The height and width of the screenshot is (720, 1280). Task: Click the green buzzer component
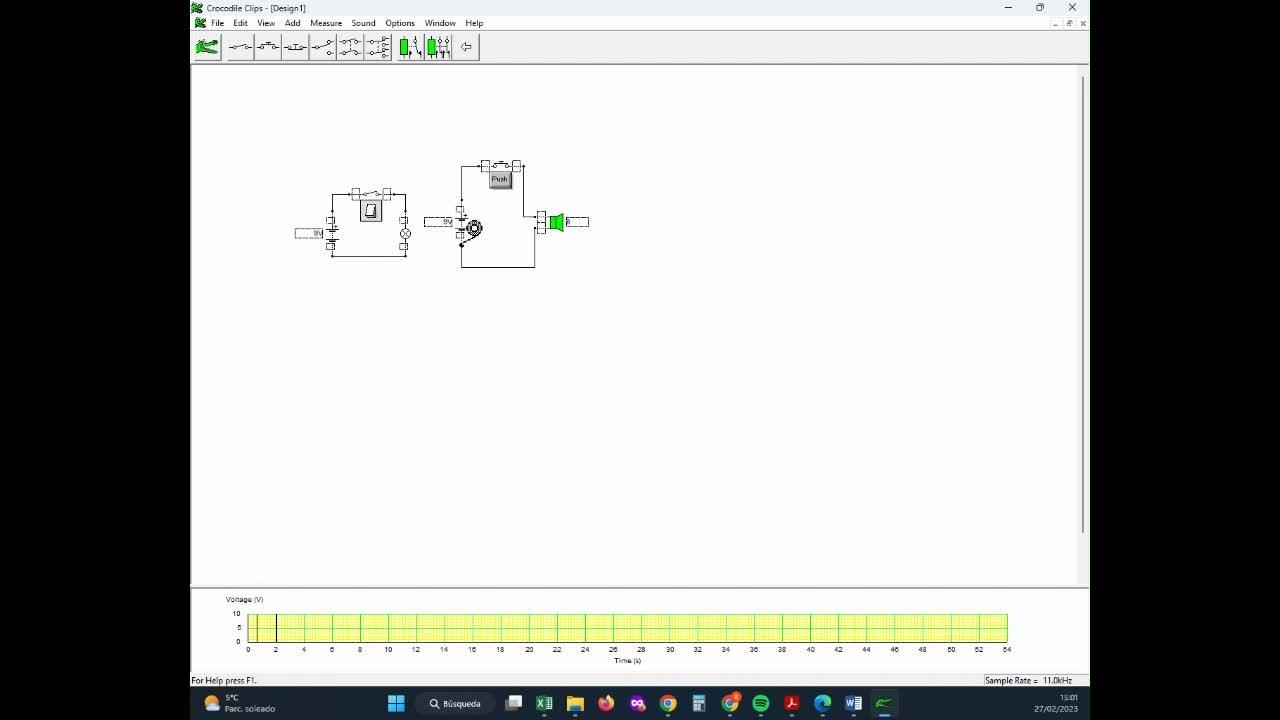click(x=557, y=222)
